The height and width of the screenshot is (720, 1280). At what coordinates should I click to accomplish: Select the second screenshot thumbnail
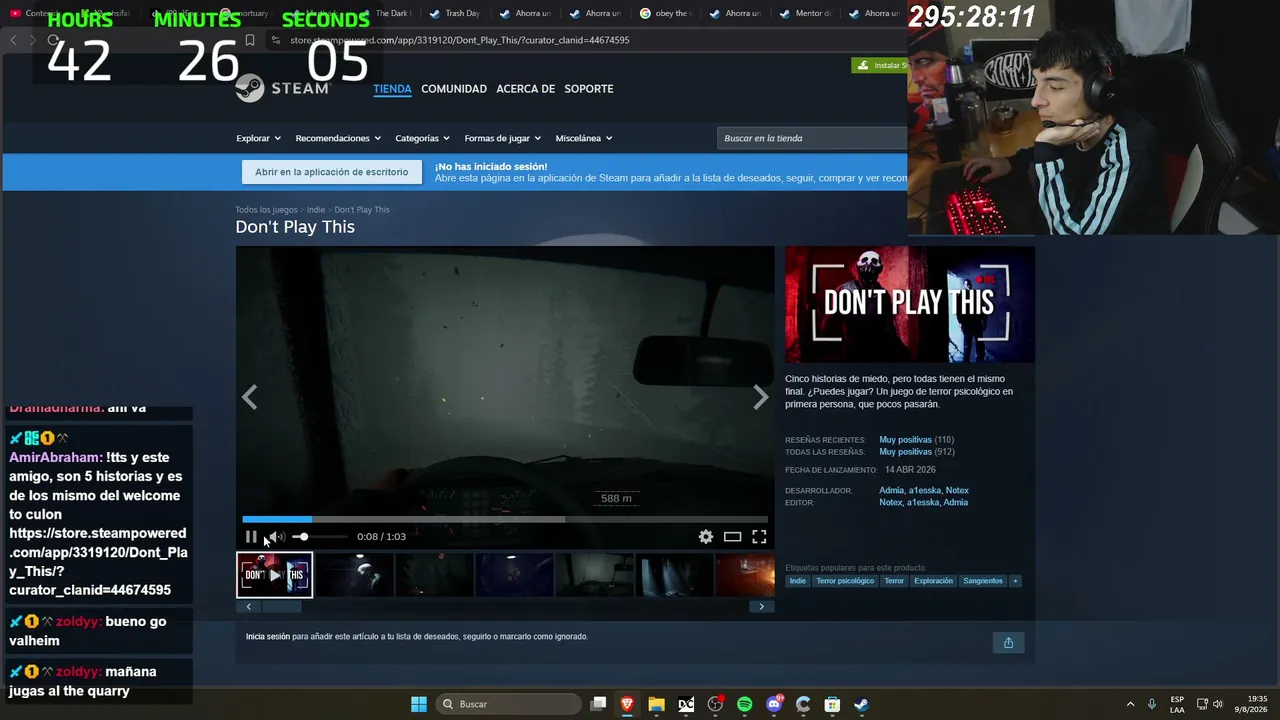355,575
